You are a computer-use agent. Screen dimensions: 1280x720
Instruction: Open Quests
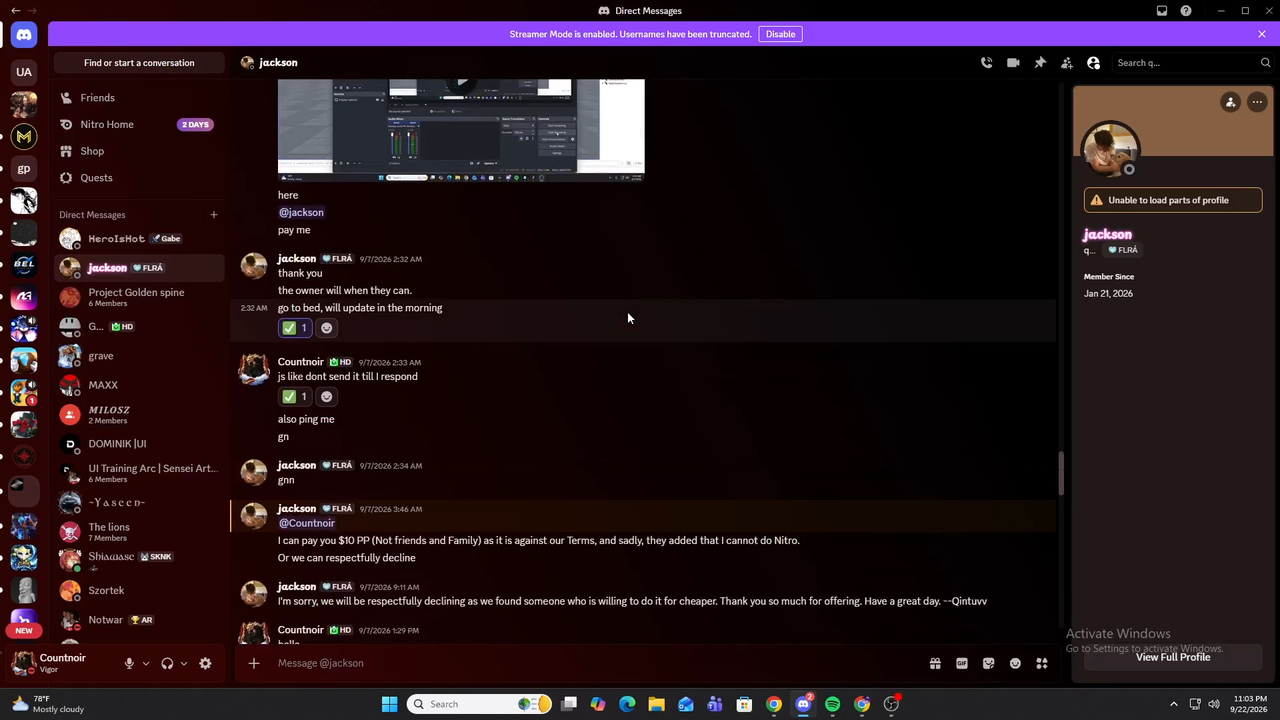pos(138,178)
